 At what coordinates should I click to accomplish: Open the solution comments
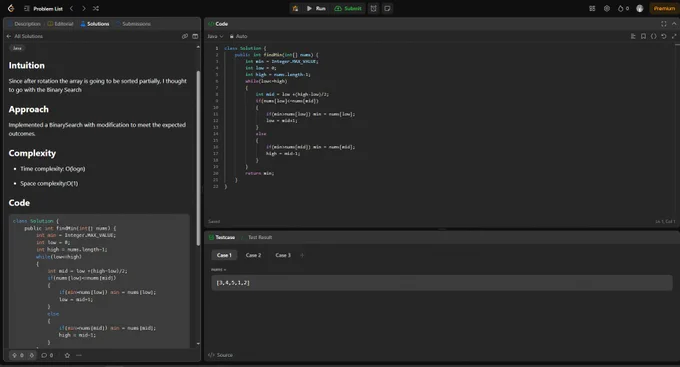(x=47, y=355)
